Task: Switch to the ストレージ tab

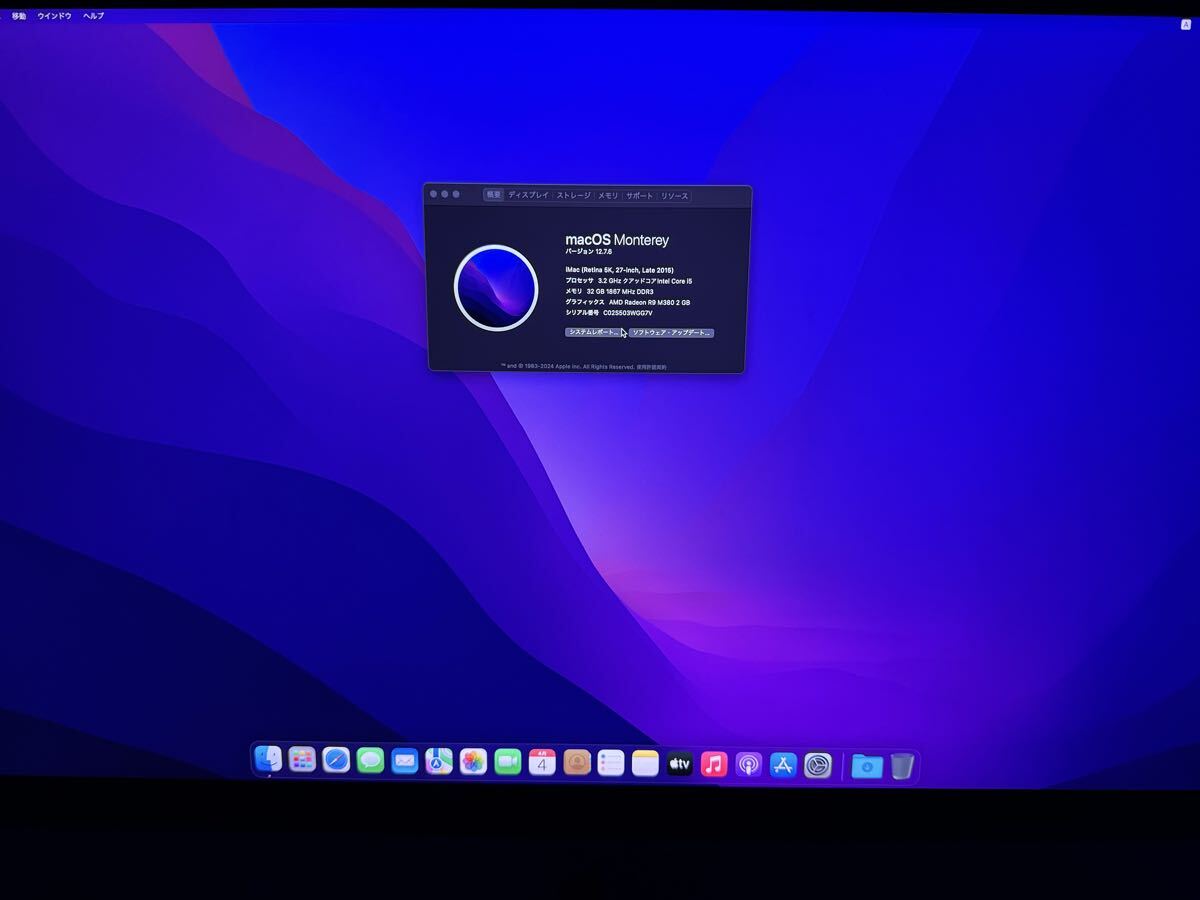Action: [x=574, y=195]
